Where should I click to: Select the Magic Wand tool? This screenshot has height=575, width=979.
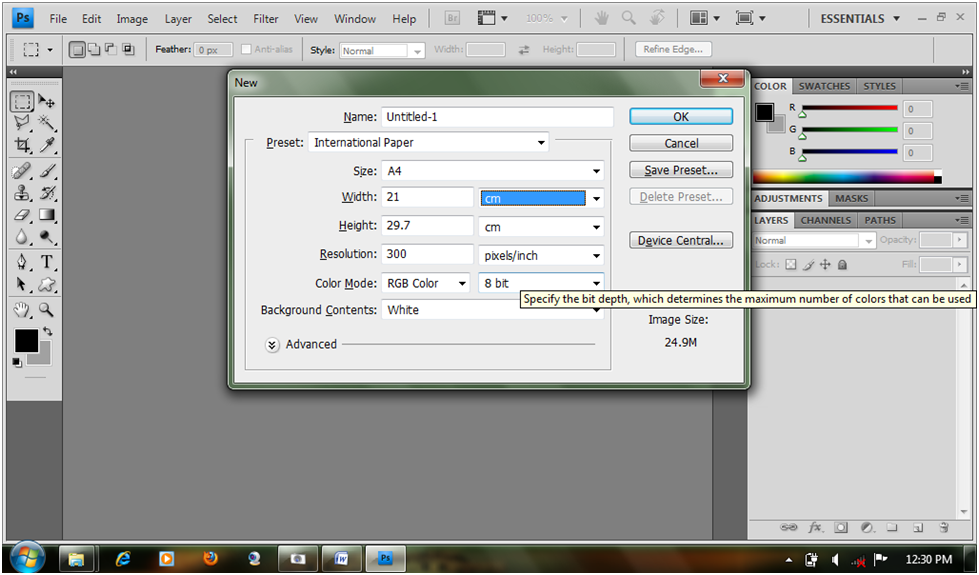click(47, 122)
